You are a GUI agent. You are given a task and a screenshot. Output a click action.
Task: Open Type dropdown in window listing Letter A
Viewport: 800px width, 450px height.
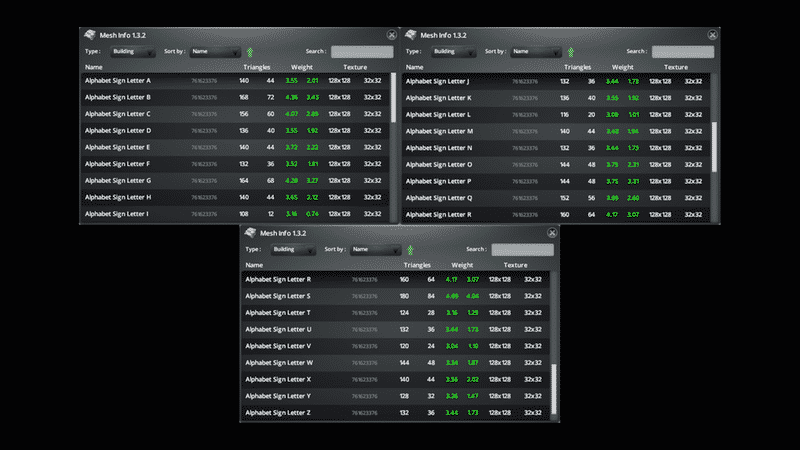(135, 51)
